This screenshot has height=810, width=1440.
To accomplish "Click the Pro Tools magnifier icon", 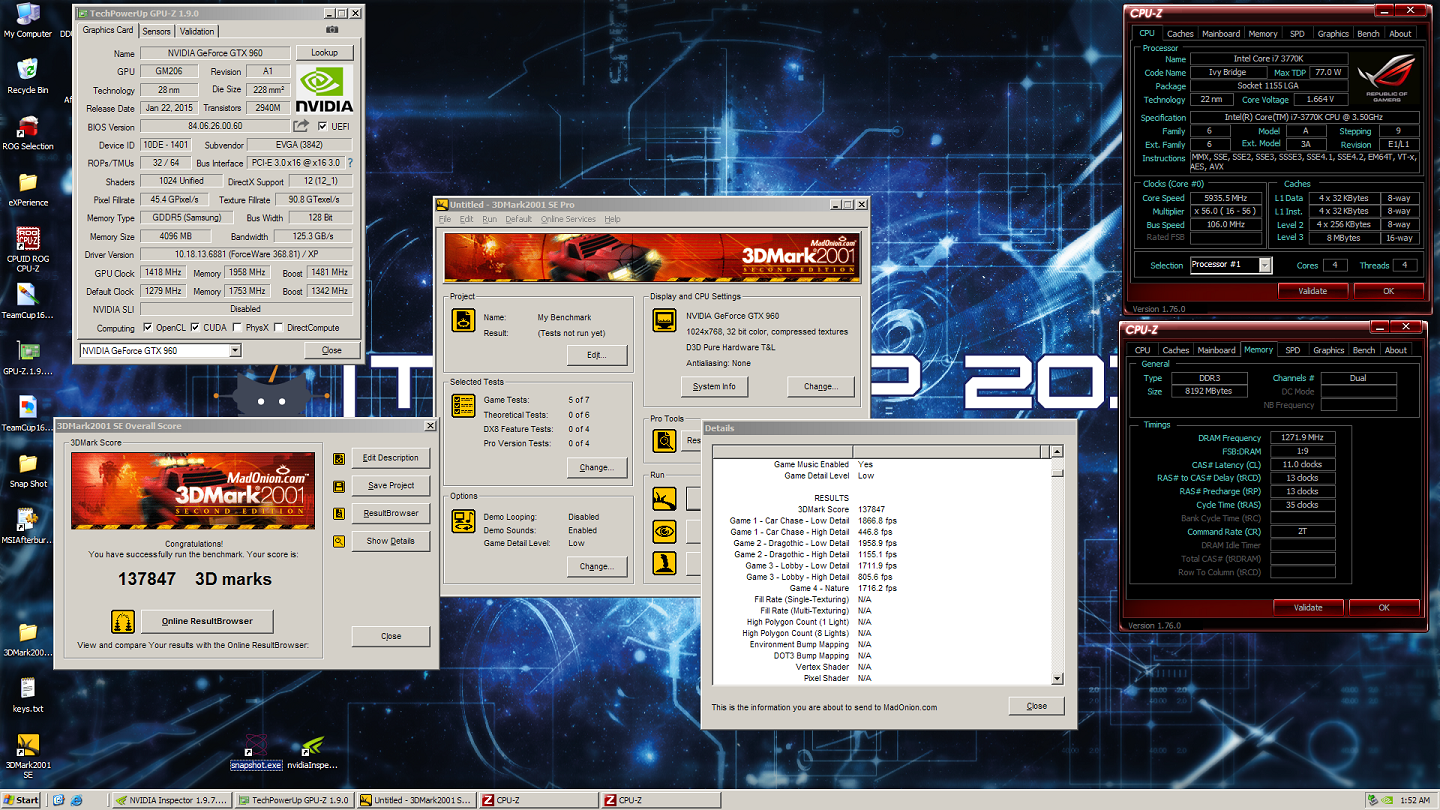I will pyautogui.click(x=664, y=440).
